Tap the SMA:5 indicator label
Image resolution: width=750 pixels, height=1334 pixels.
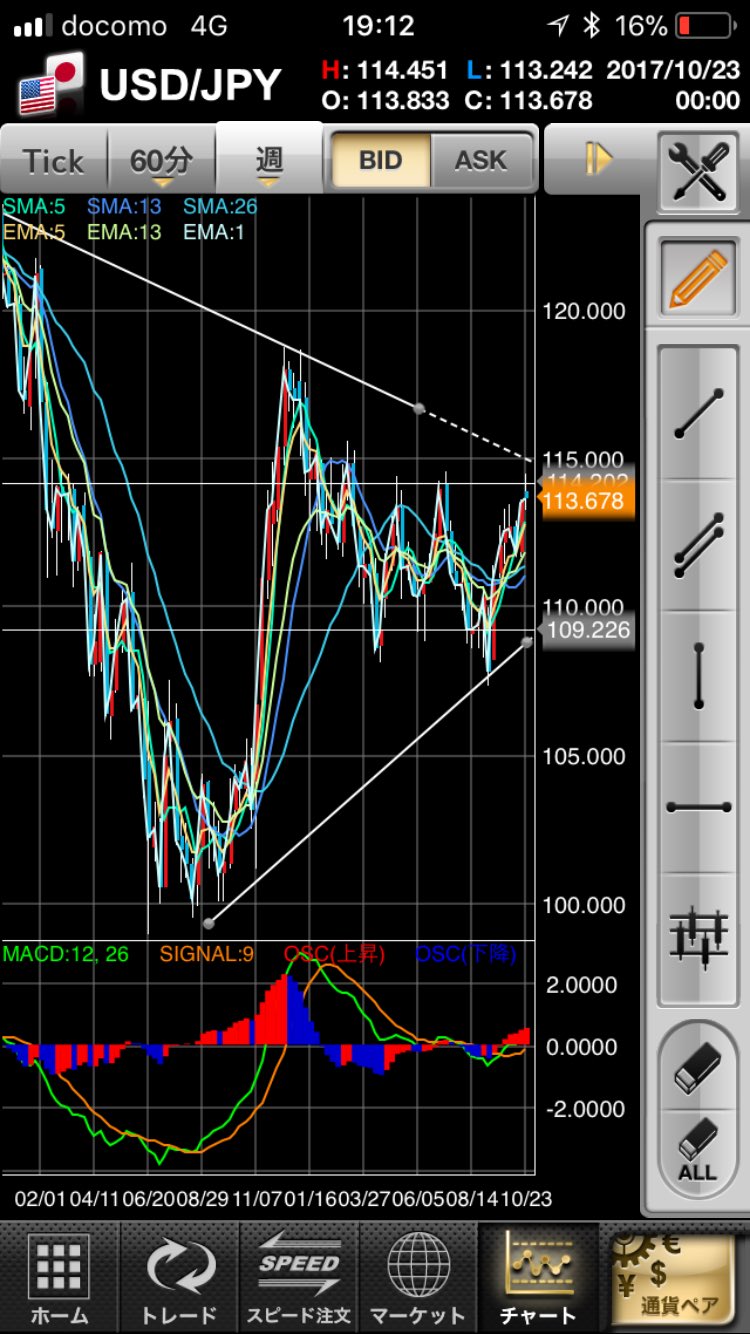click(x=32, y=207)
